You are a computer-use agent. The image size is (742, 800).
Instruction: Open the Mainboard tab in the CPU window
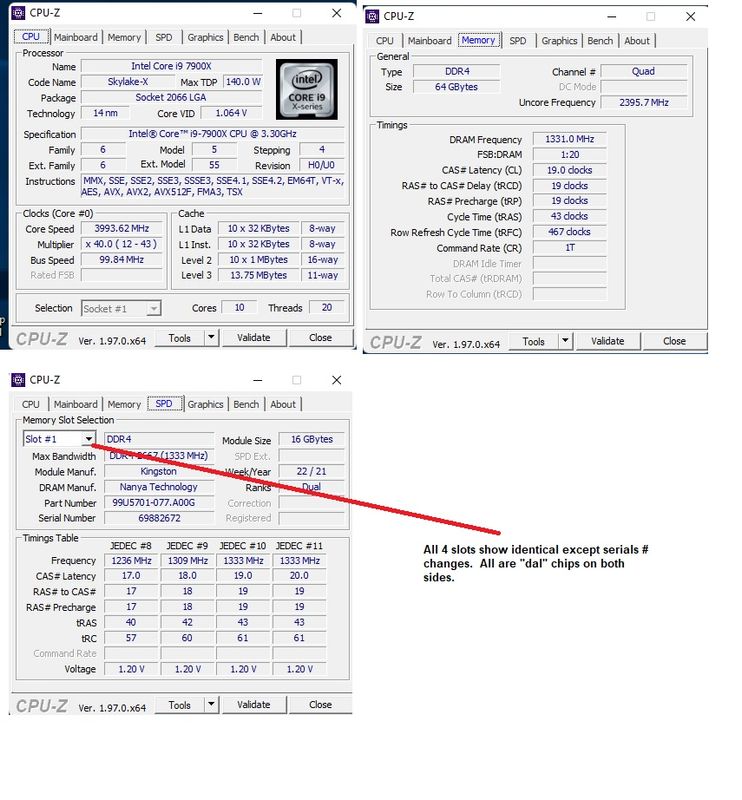76,37
